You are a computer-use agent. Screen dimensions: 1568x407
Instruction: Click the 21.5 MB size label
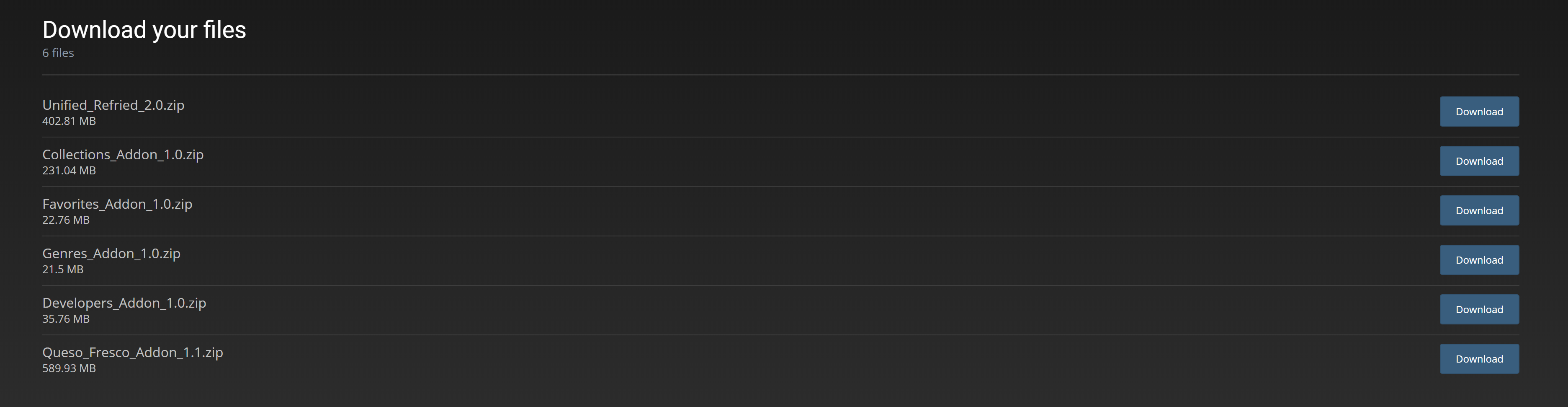[63, 269]
